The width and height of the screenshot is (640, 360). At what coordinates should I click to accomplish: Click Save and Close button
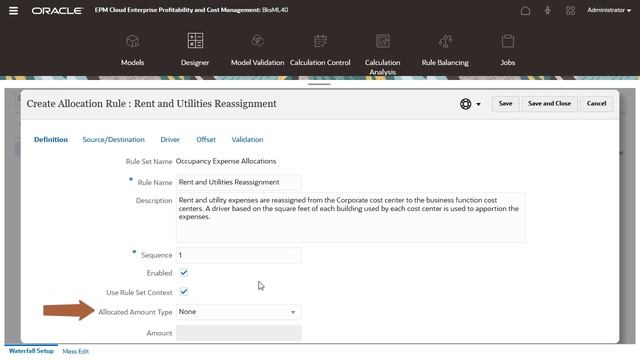tap(549, 104)
